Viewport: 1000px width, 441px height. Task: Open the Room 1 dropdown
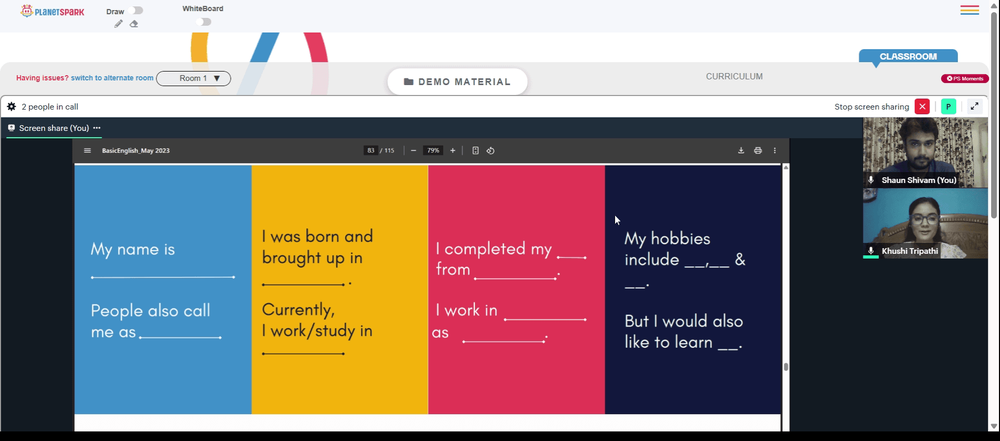[194, 78]
